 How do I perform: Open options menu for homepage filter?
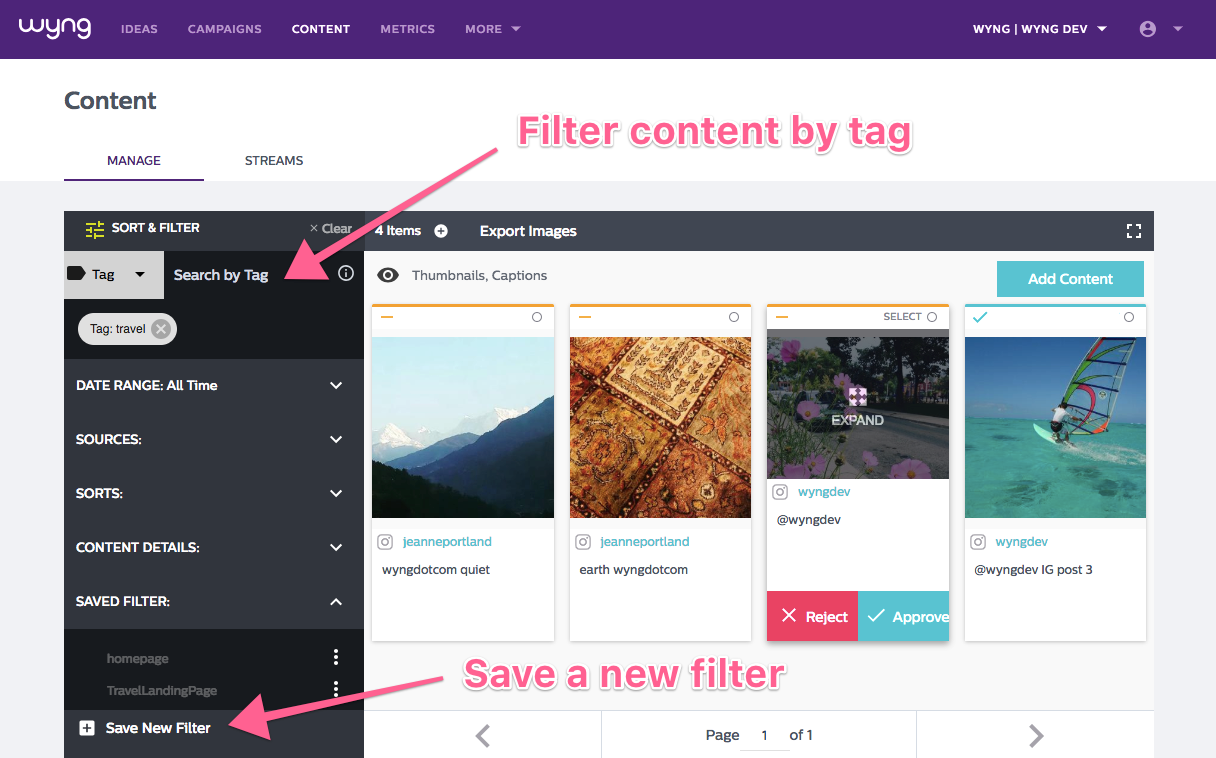[336, 657]
